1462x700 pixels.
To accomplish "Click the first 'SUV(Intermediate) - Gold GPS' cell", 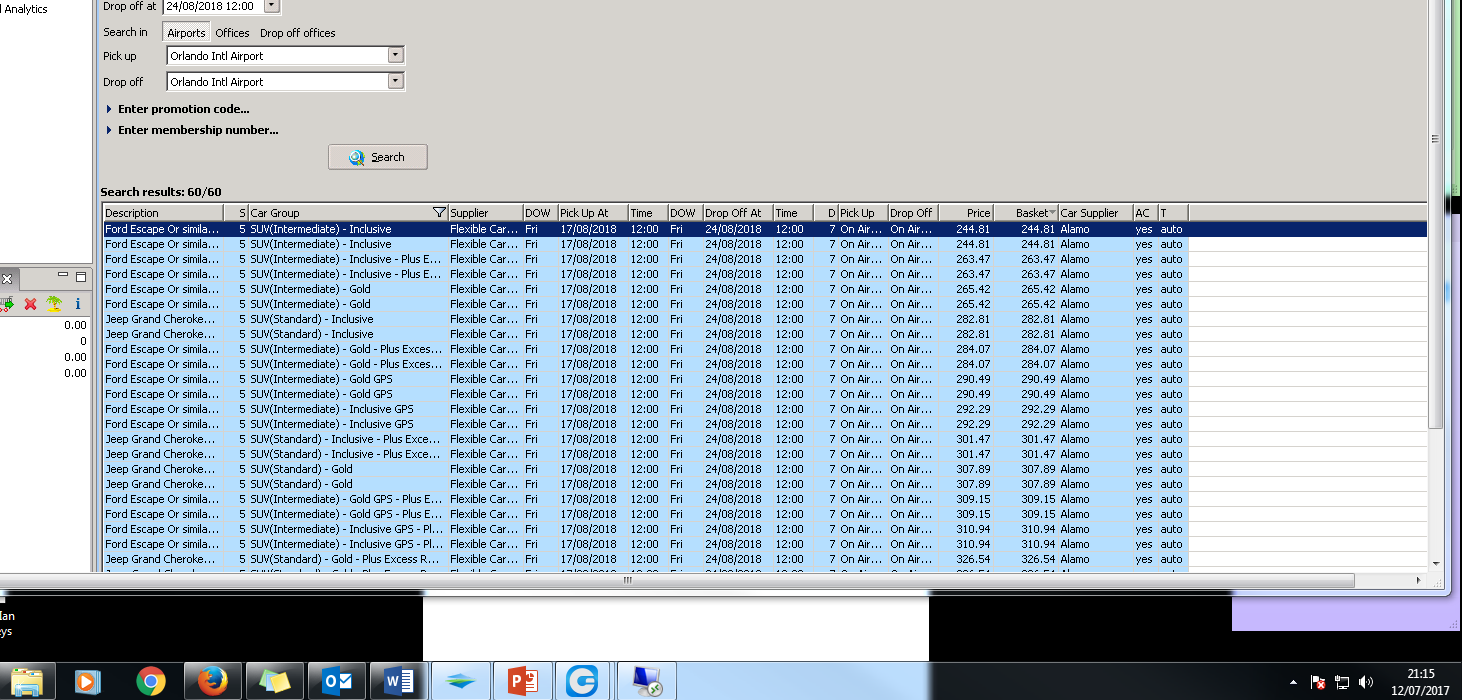I will coord(348,379).
